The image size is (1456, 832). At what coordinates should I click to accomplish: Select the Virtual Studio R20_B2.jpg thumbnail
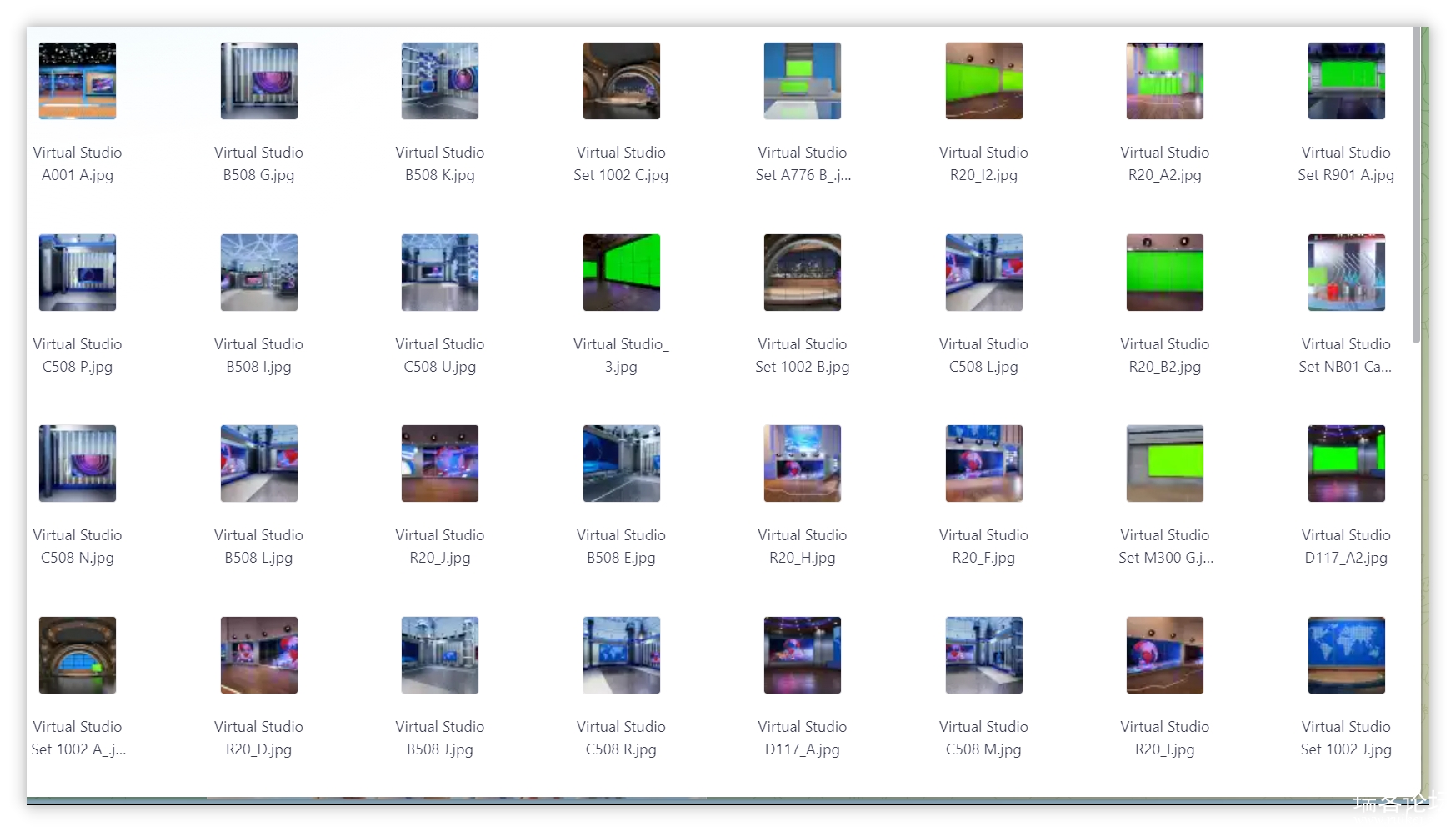[x=1165, y=273]
